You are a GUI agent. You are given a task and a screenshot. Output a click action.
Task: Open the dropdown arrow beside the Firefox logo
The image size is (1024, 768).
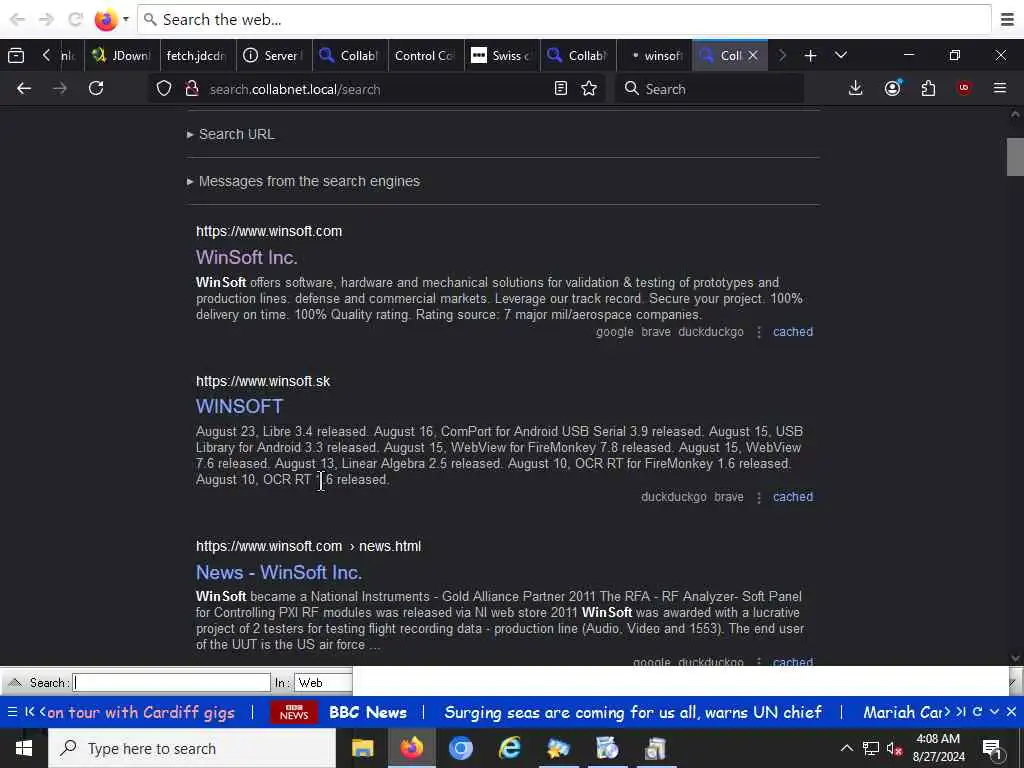click(126, 20)
